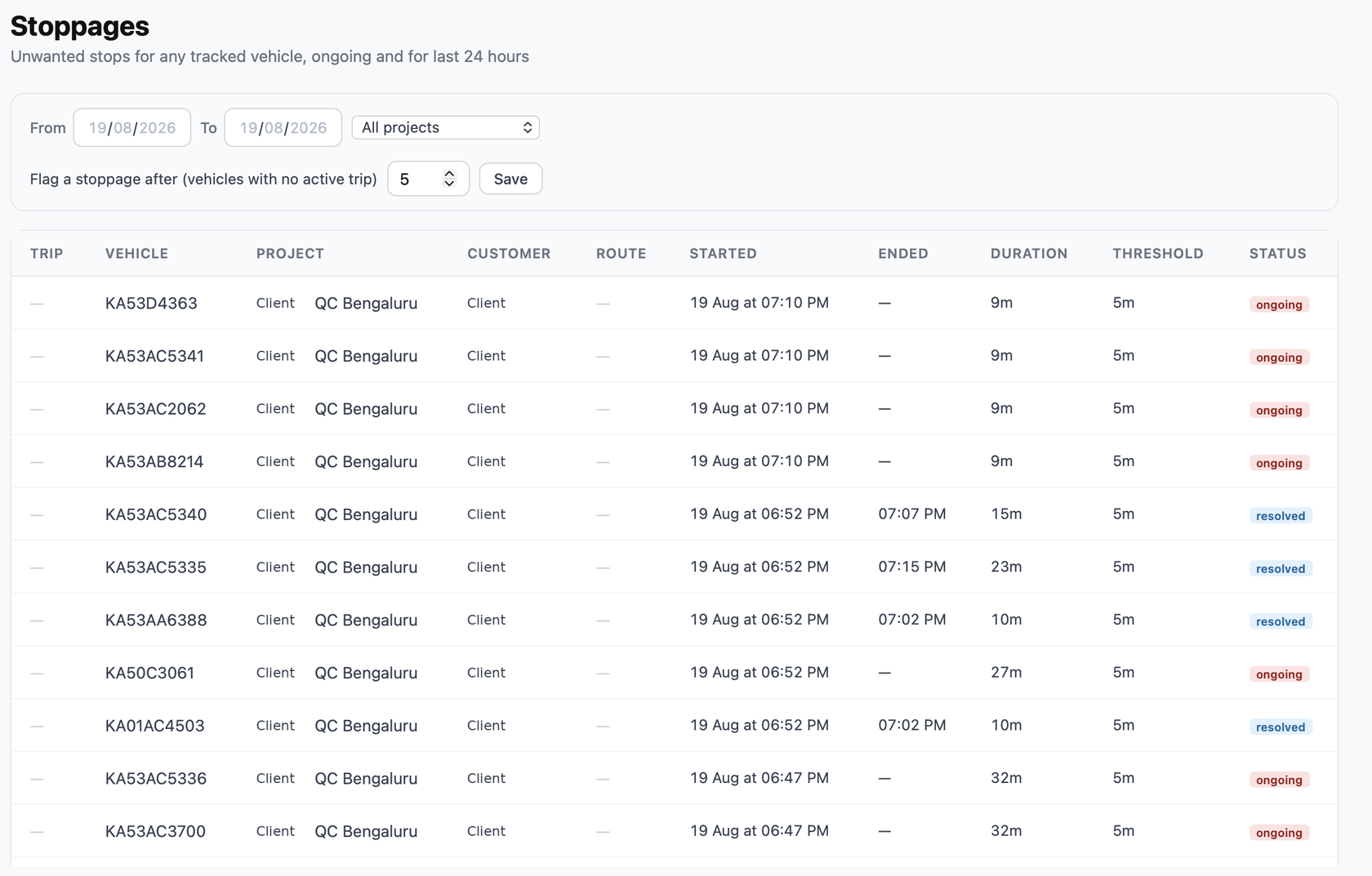Click the STATUS column header
Image resolution: width=1372 pixels, height=876 pixels.
(x=1277, y=253)
